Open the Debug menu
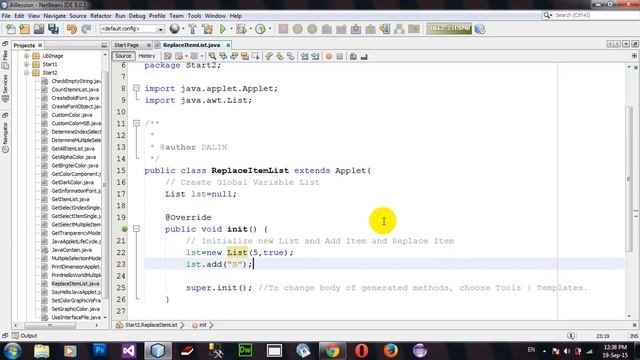 click(x=137, y=16)
